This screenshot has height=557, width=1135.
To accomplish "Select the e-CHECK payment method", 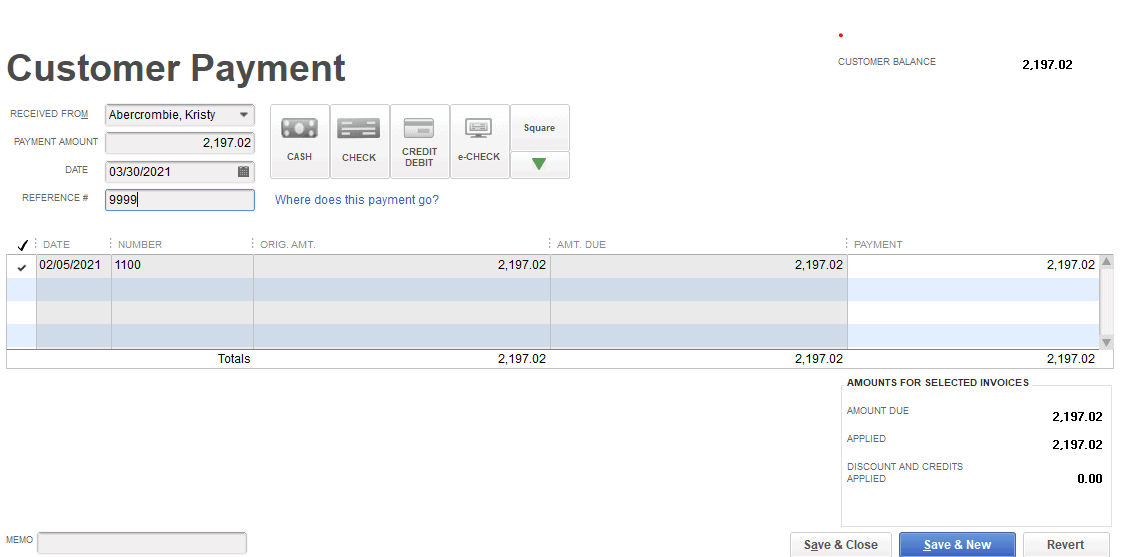I will [480, 141].
